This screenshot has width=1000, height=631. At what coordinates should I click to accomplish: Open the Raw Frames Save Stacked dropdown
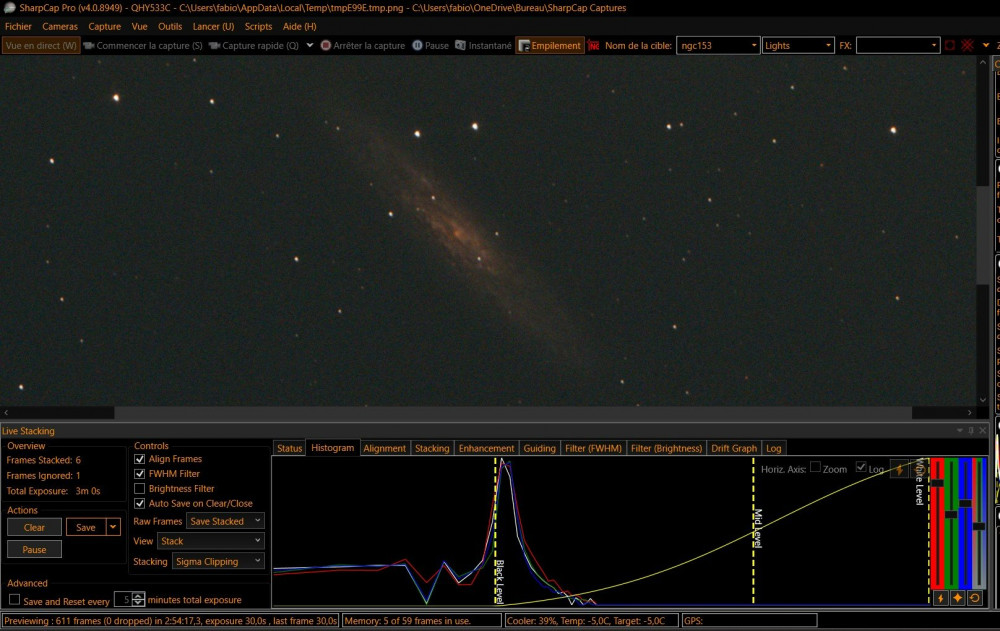pos(225,521)
